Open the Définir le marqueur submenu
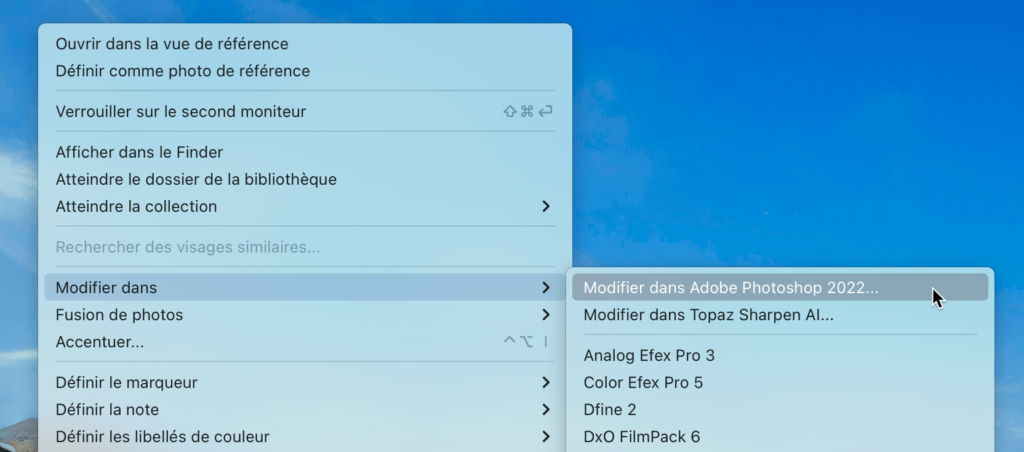The width and height of the screenshot is (1024, 452). (x=305, y=382)
